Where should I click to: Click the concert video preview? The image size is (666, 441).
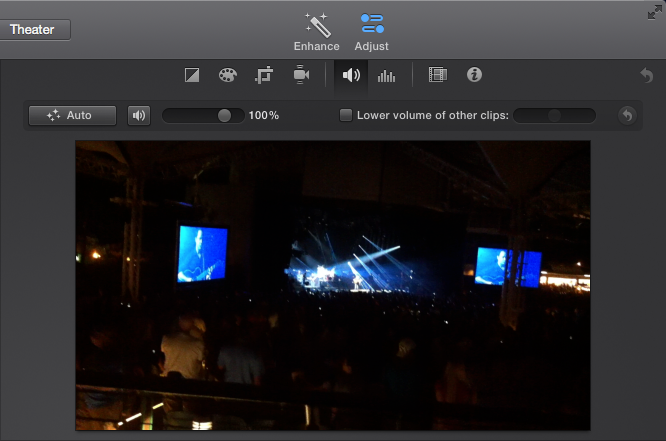point(333,286)
